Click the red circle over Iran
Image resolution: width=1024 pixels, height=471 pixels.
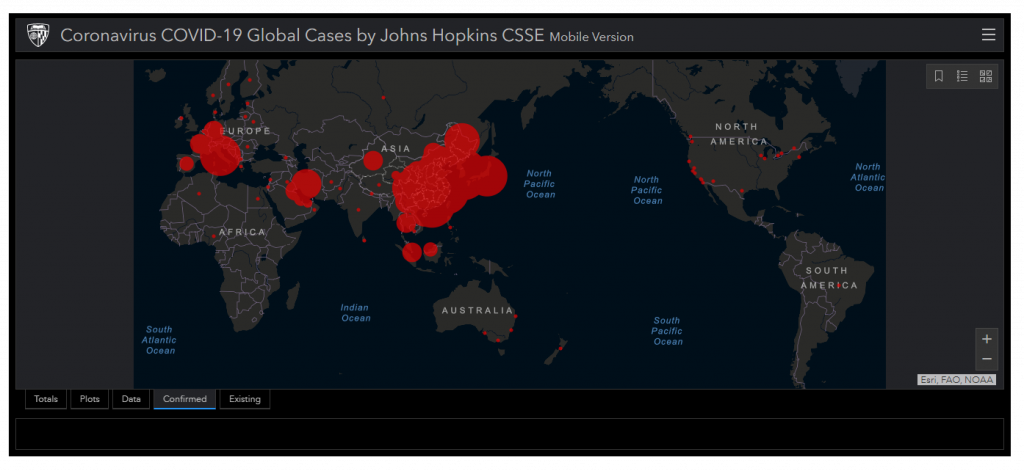click(304, 185)
